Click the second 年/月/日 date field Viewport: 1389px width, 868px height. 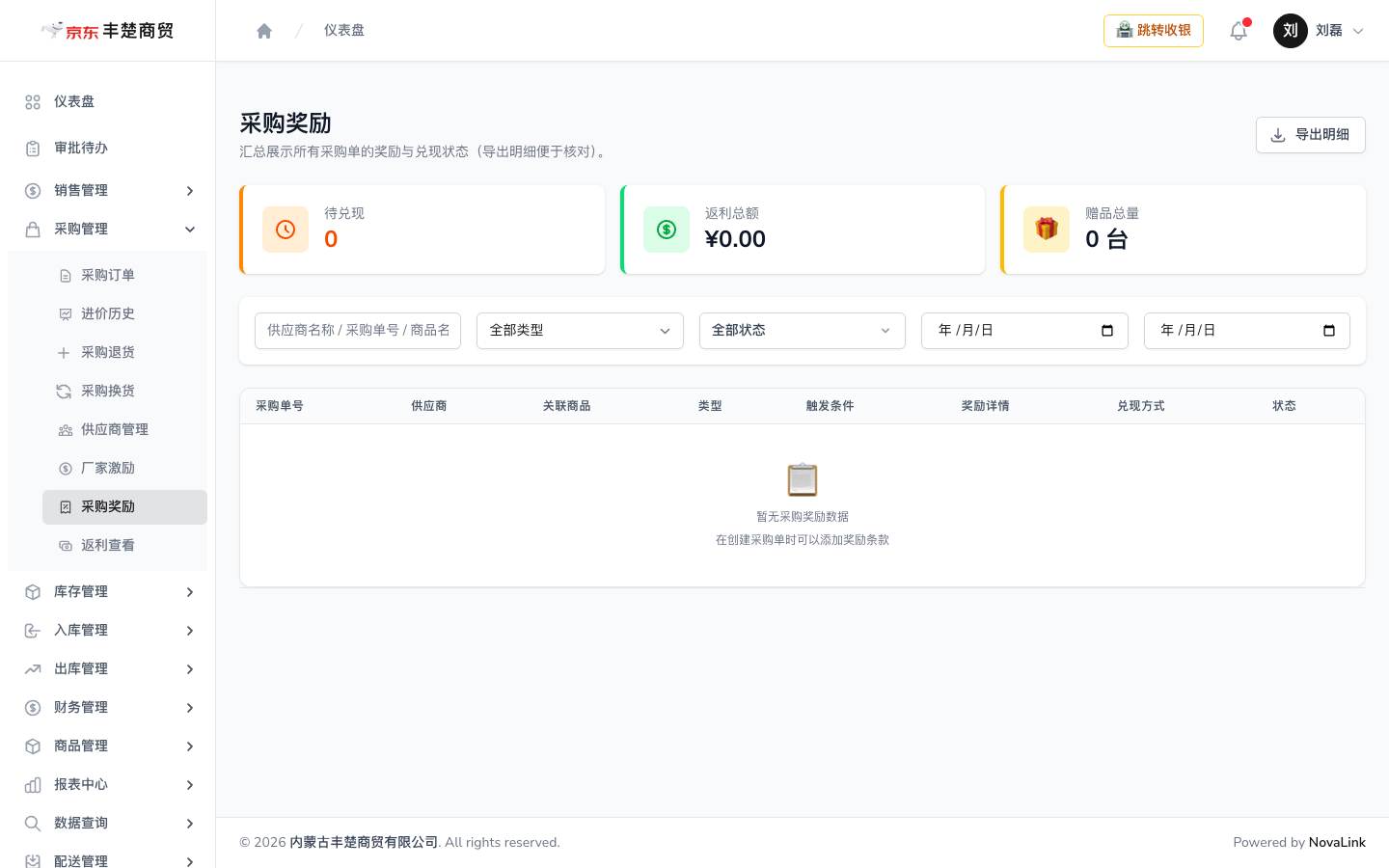coord(1247,331)
